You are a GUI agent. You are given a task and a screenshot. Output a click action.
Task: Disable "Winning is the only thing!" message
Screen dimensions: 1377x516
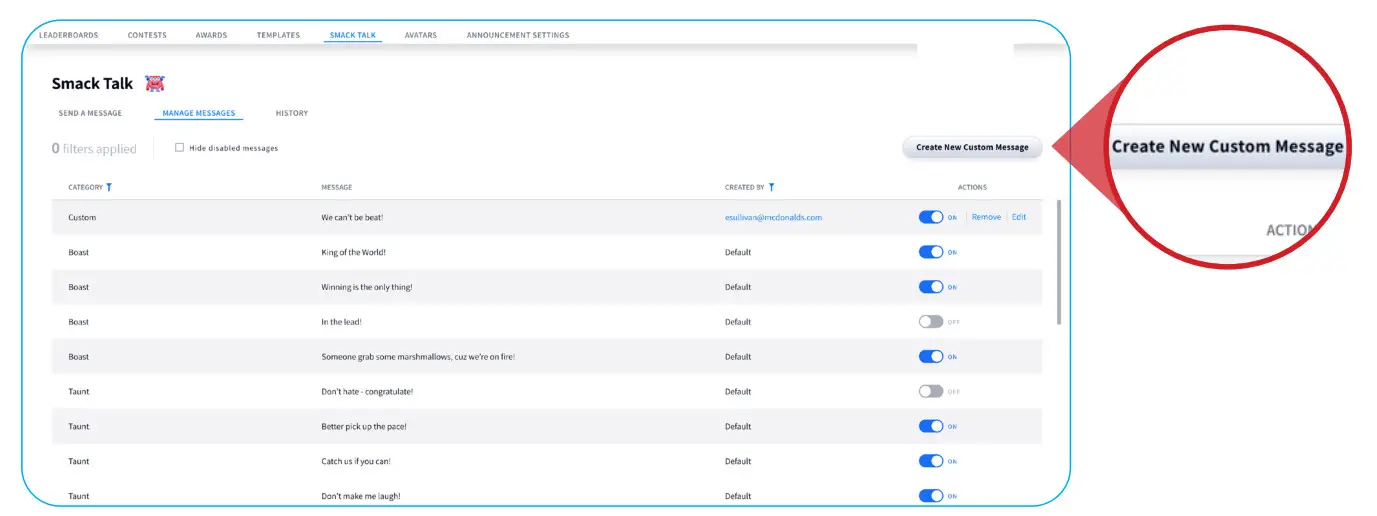[x=931, y=287]
